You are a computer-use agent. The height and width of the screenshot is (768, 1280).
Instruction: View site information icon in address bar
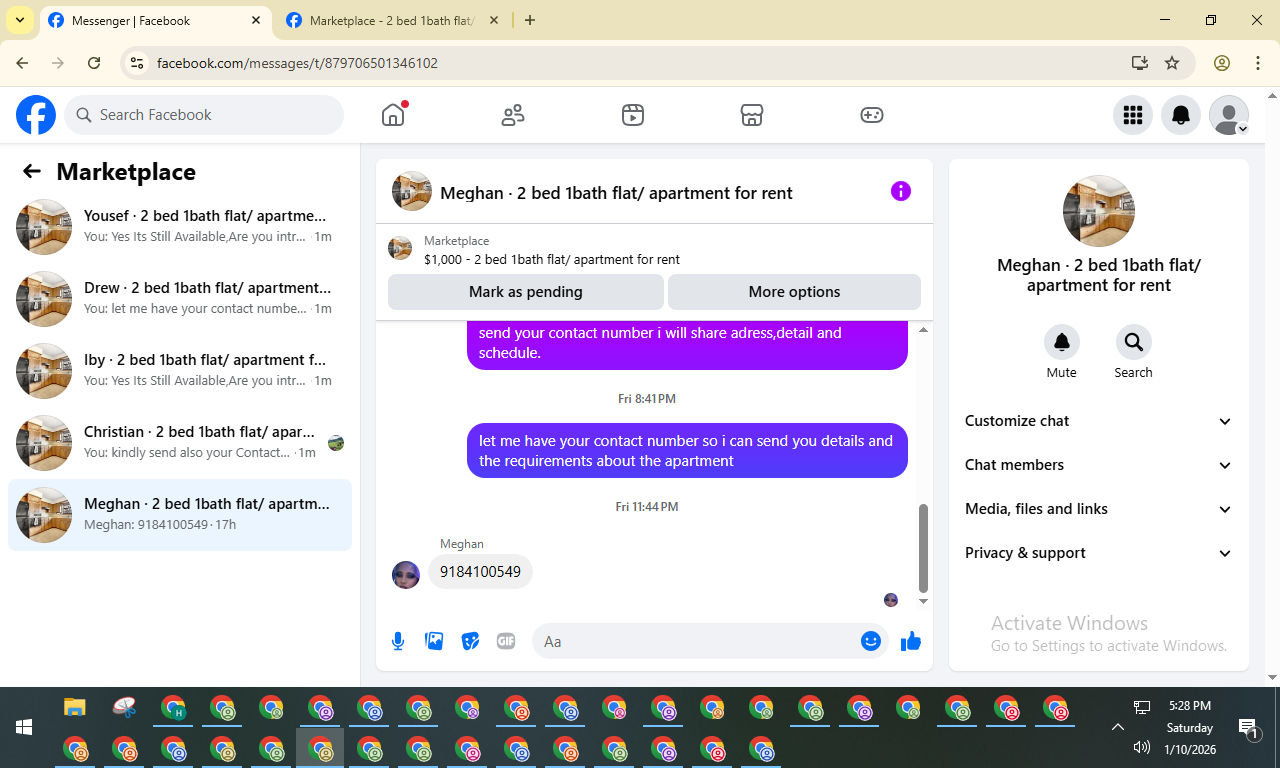(x=138, y=63)
